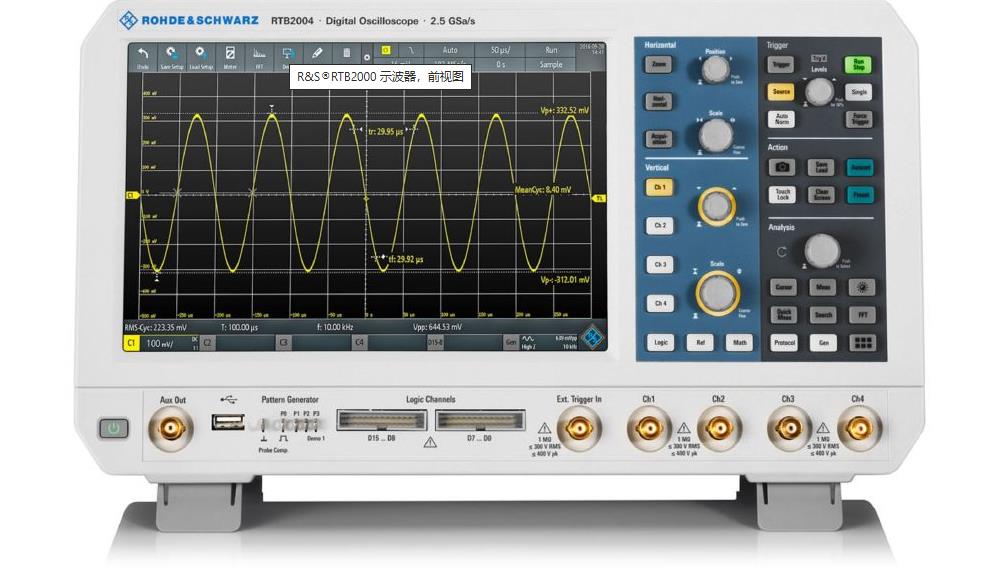Tap the R&S menu diamond icon on screen

tap(593, 337)
